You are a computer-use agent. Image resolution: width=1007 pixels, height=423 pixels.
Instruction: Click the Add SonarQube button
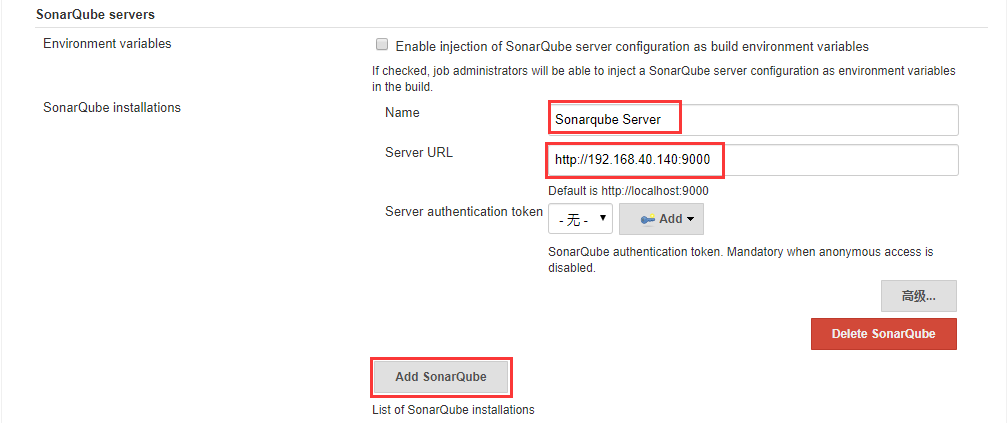[x=441, y=377]
